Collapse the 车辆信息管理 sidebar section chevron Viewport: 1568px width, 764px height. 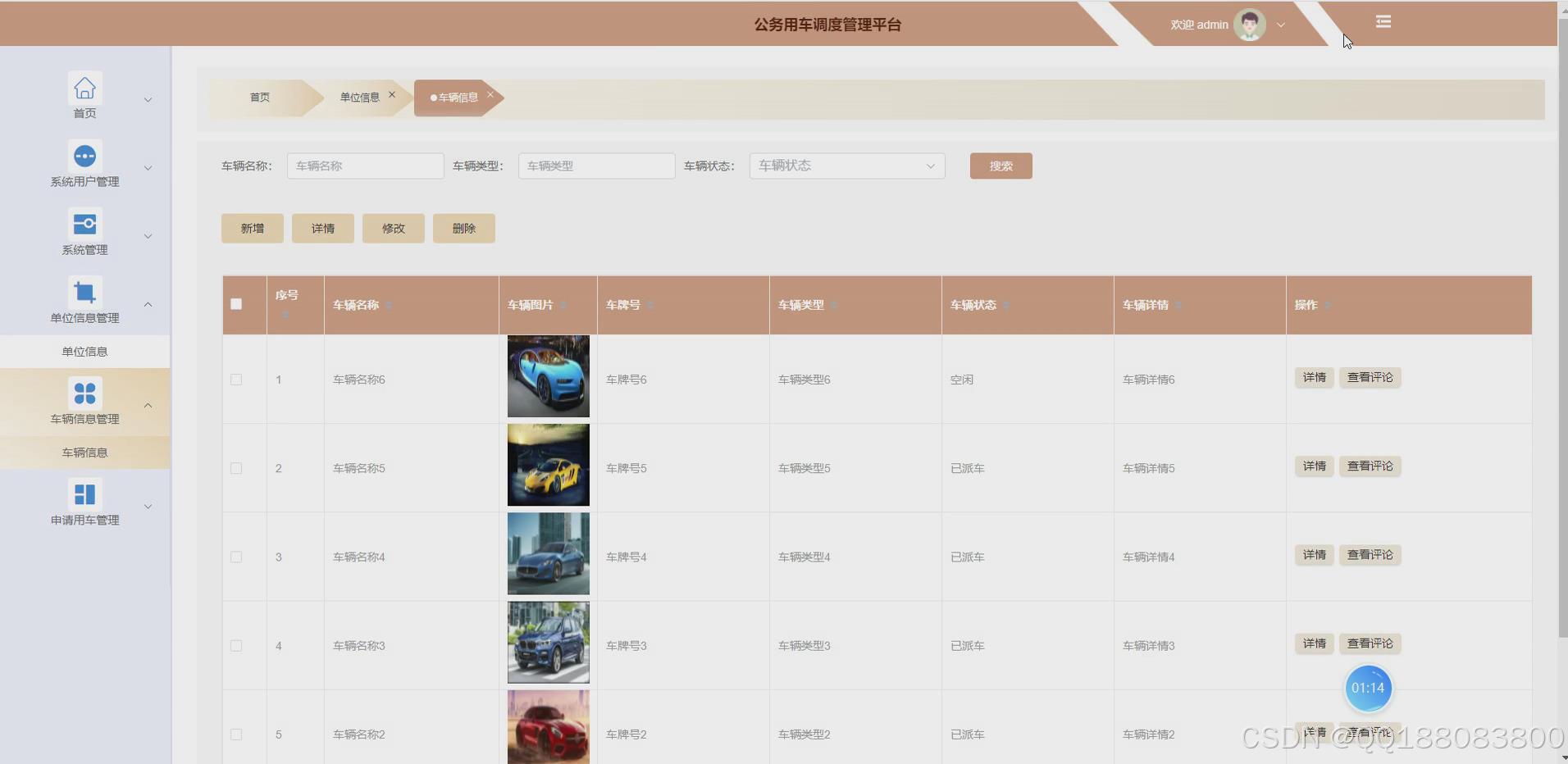(148, 404)
